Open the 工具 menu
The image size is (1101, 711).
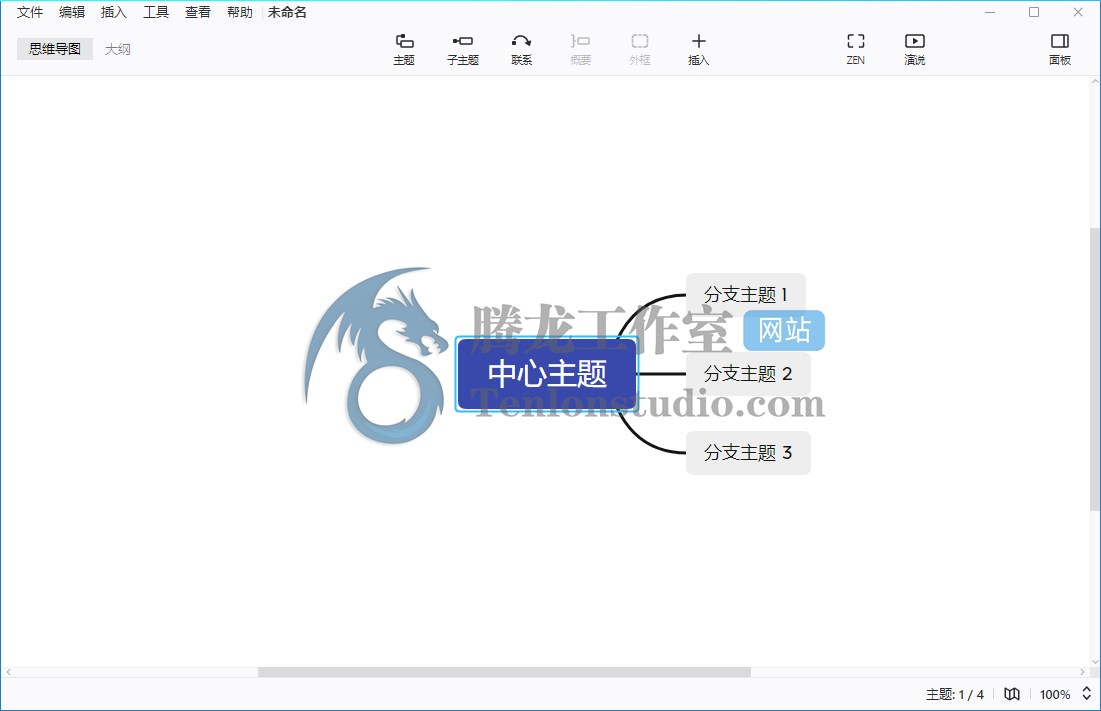(156, 12)
